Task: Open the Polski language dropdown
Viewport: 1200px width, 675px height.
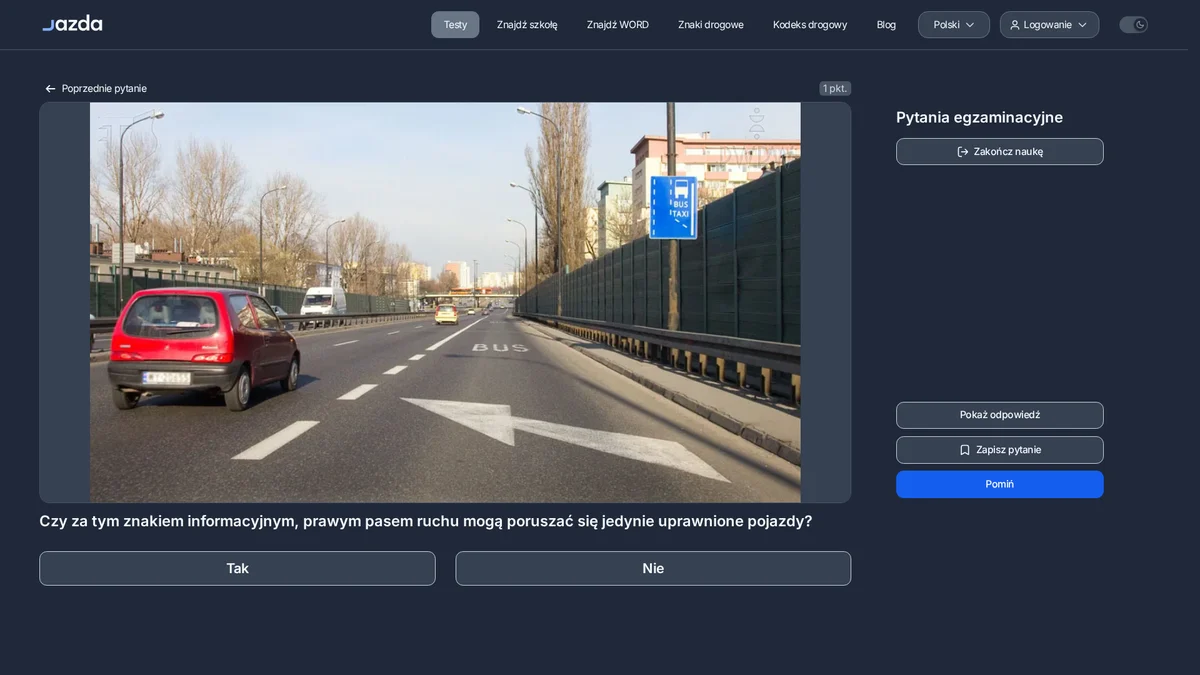Action: 954,25
